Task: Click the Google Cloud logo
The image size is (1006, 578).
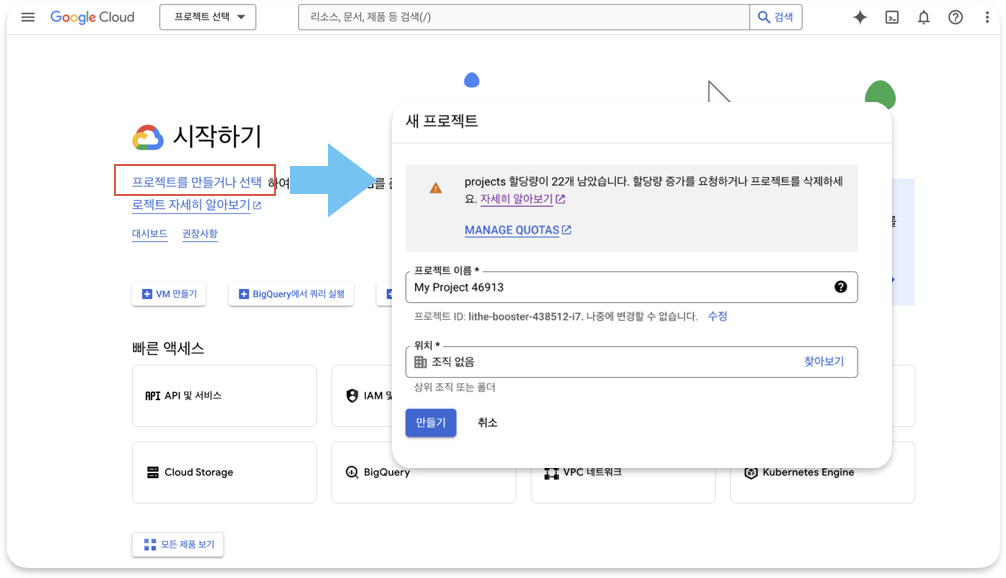Action: (92, 17)
